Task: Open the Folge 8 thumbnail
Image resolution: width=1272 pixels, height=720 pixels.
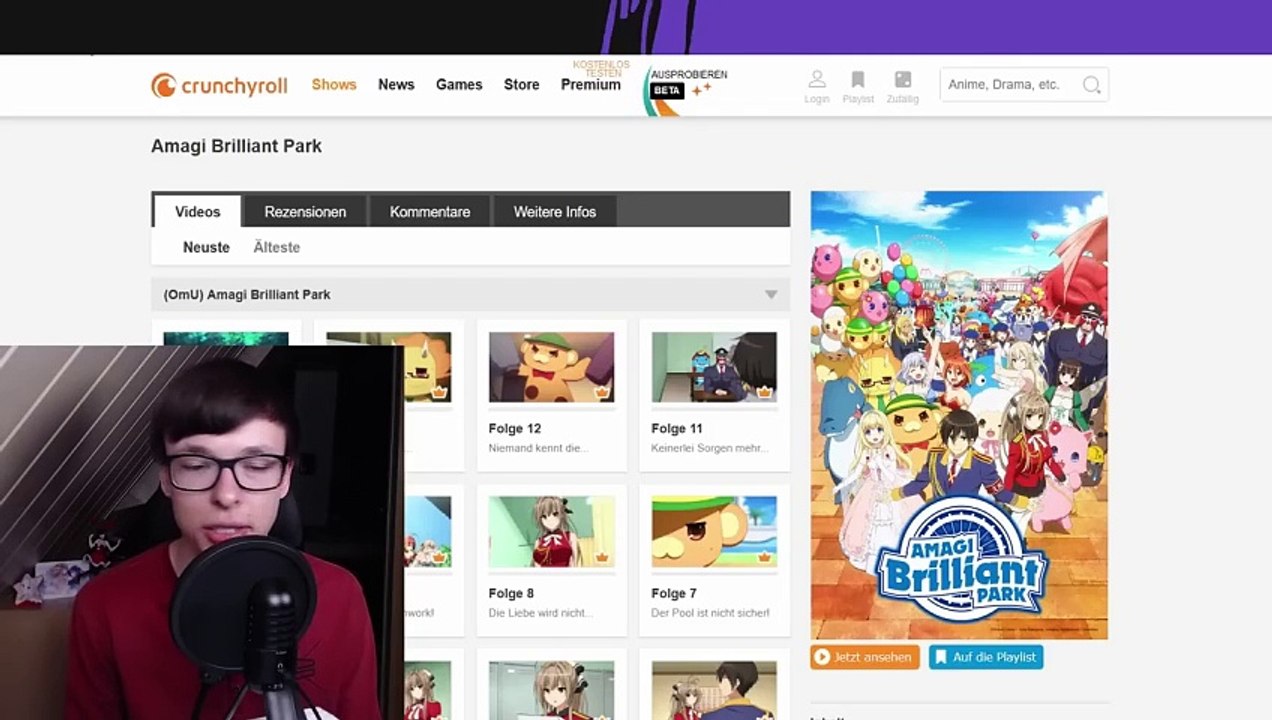Action: click(551, 532)
